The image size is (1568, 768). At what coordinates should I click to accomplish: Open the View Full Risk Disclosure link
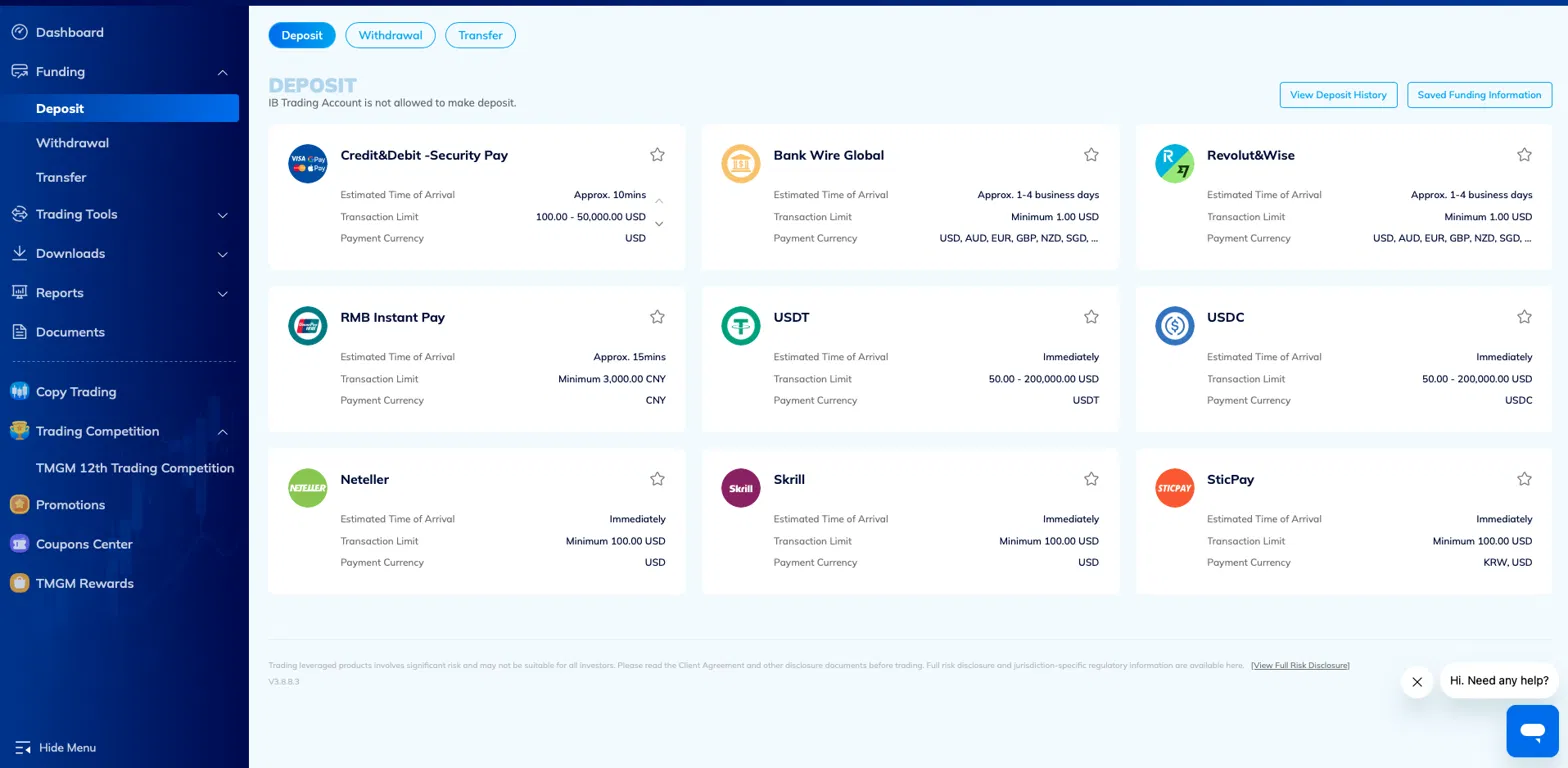(1300, 665)
